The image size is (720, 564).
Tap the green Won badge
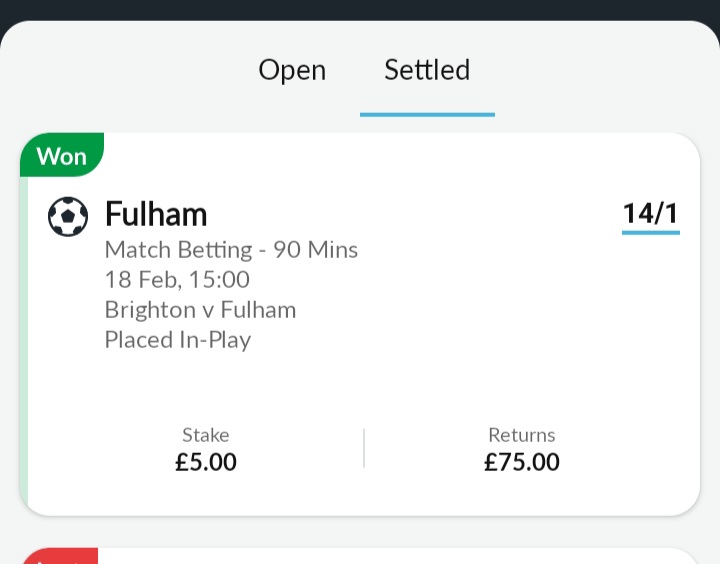(x=62, y=155)
